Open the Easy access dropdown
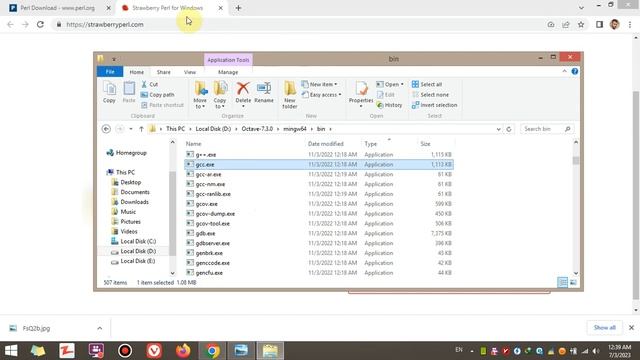This screenshot has width=640, height=360. [322, 95]
